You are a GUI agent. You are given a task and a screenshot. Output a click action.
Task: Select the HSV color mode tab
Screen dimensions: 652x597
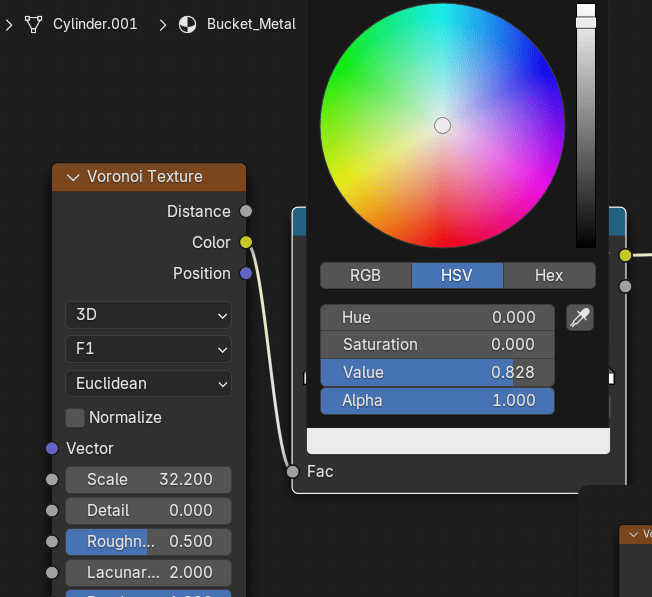tap(457, 275)
